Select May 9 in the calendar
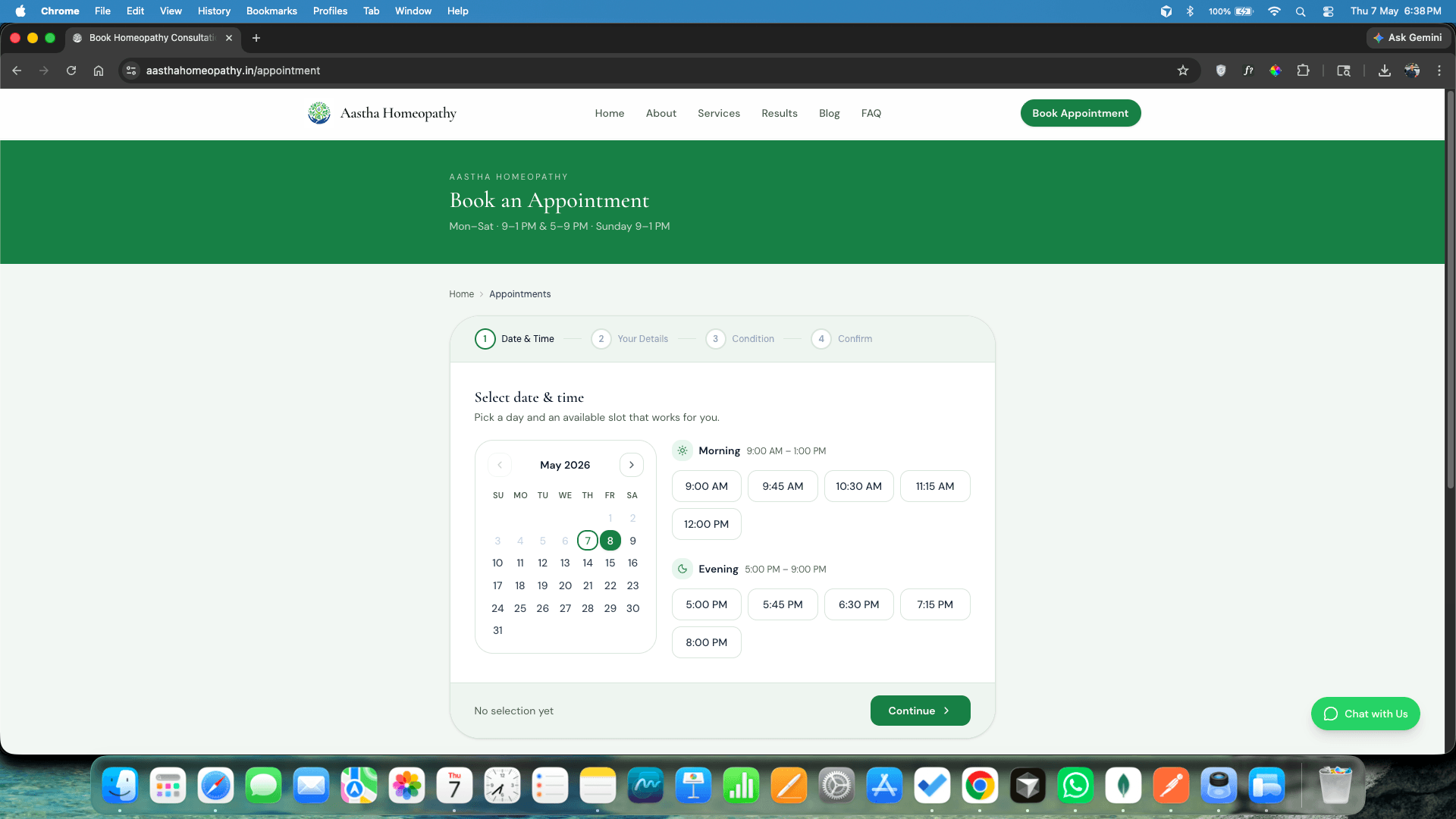 coord(632,541)
